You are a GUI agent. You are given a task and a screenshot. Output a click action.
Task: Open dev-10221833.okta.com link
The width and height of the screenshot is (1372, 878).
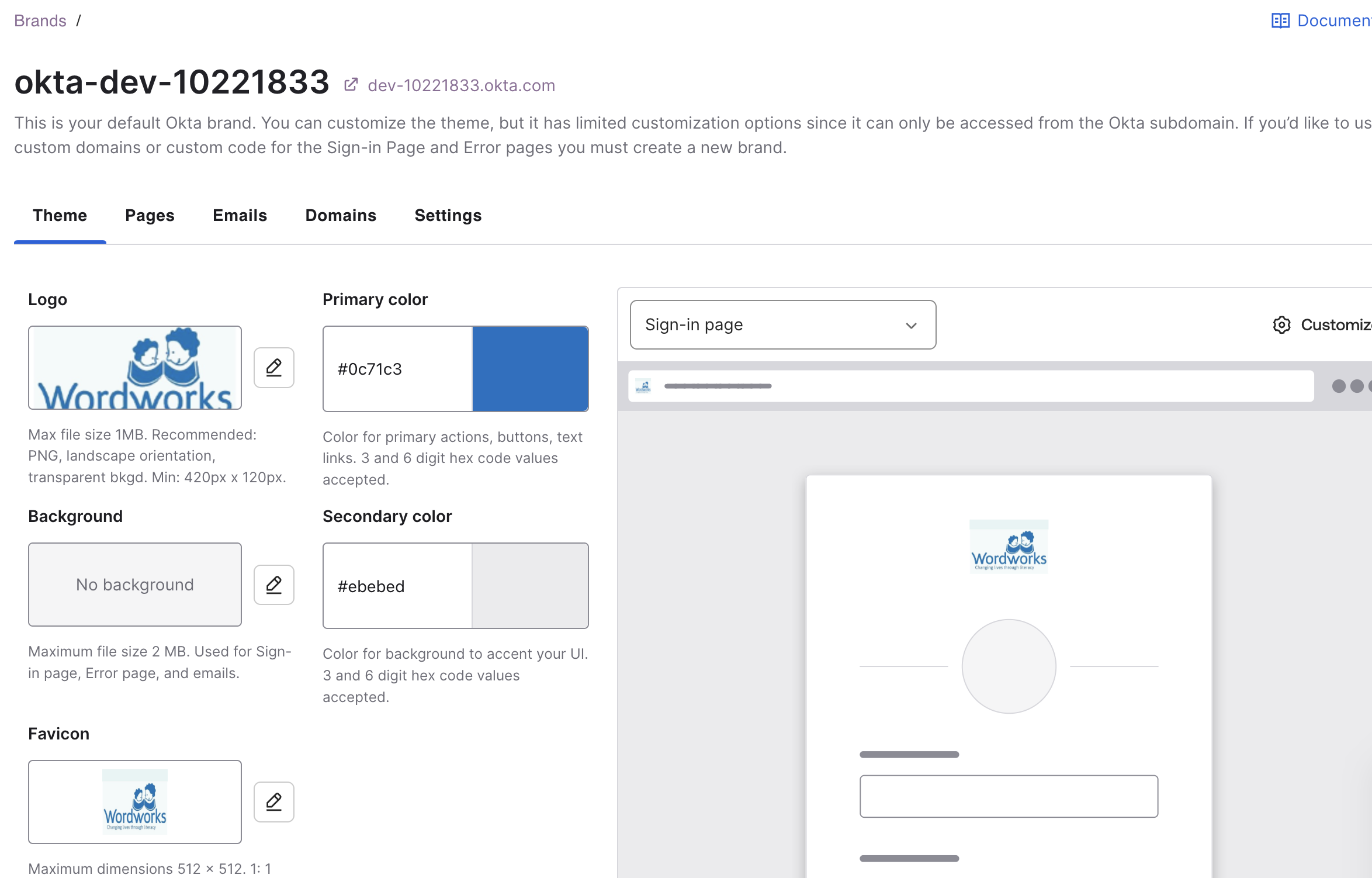(461, 85)
